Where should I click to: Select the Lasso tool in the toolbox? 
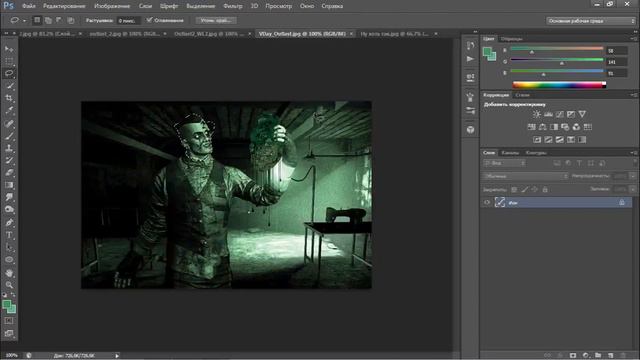point(9,73)
